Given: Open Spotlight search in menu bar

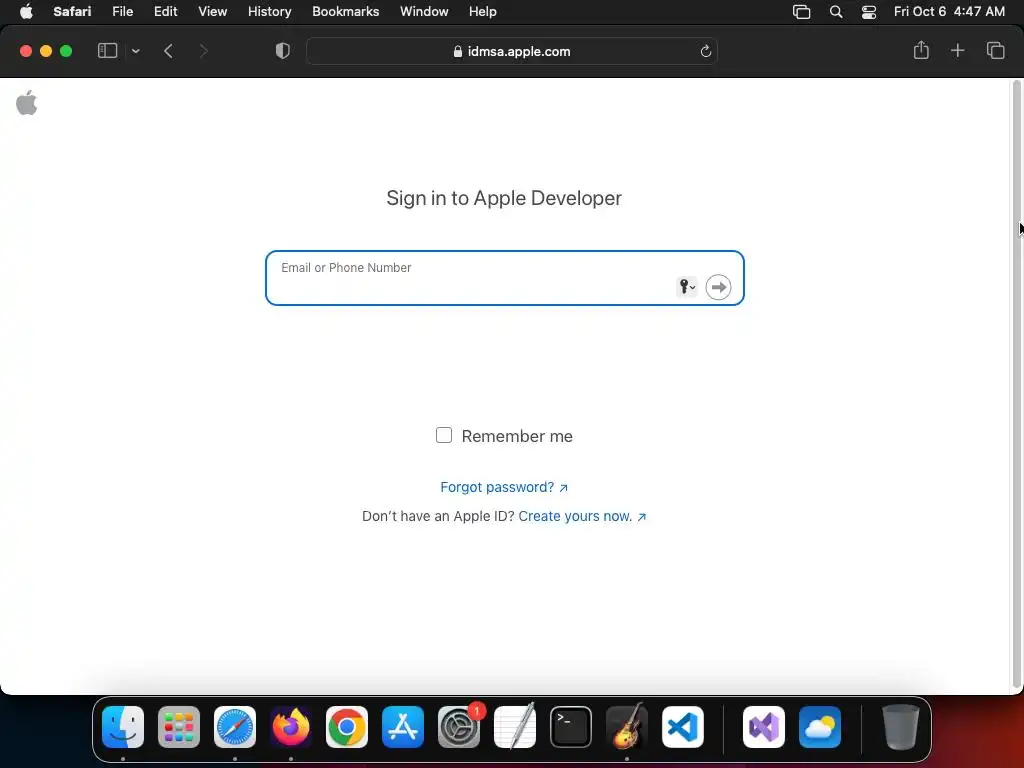Looking at the screenshot, I should pyautogui.click(x=835, y=12).
